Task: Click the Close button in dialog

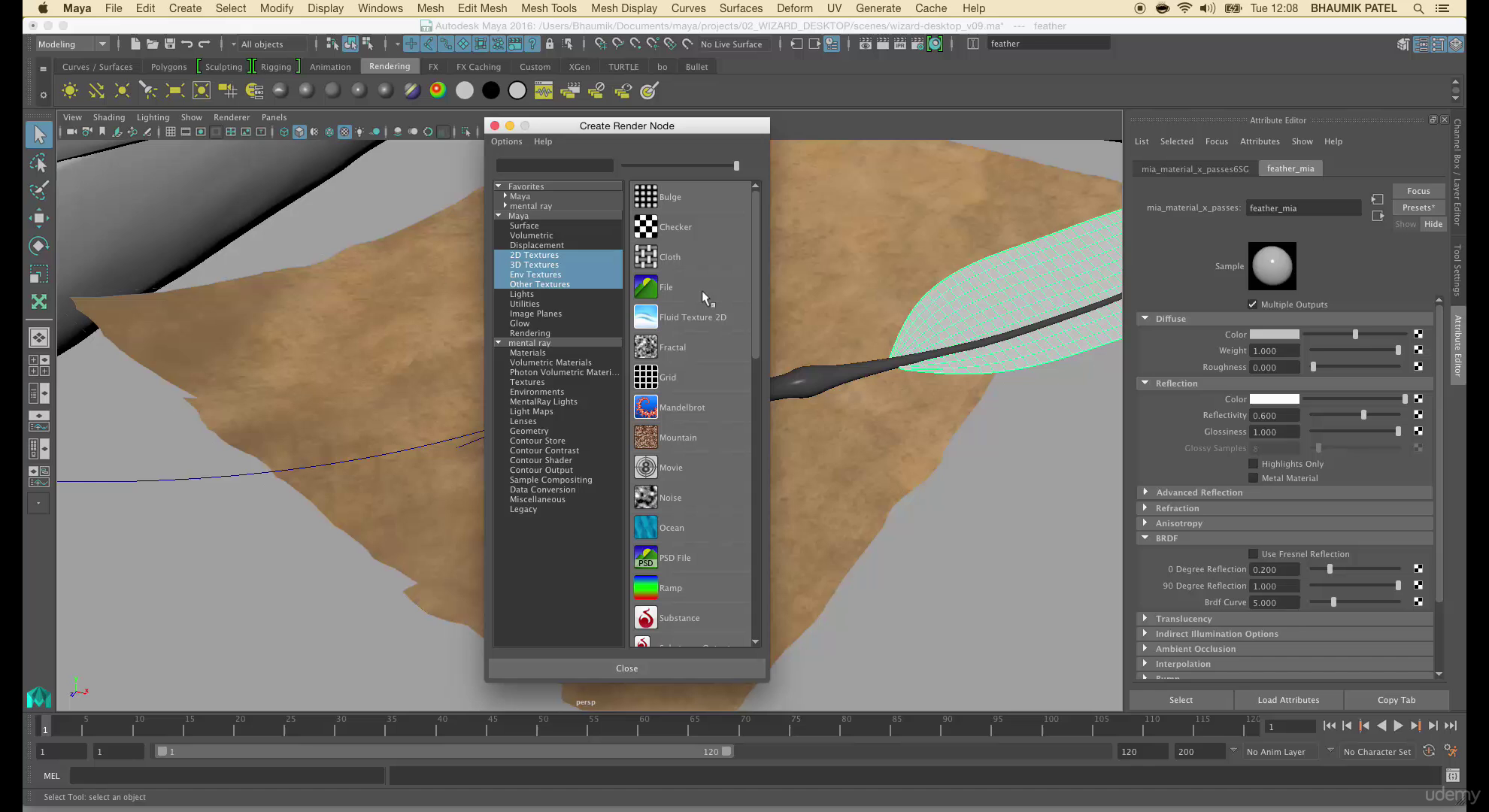Action: click(626, 668)
